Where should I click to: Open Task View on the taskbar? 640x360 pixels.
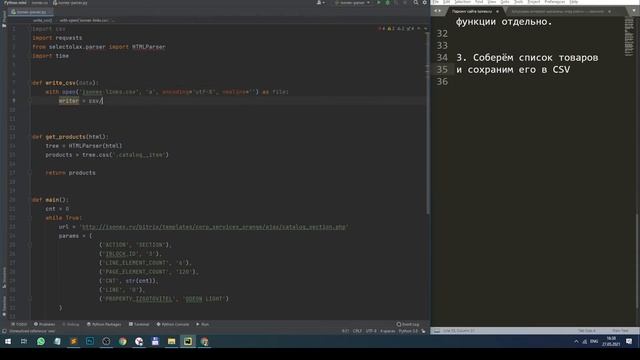pos(24,341)
